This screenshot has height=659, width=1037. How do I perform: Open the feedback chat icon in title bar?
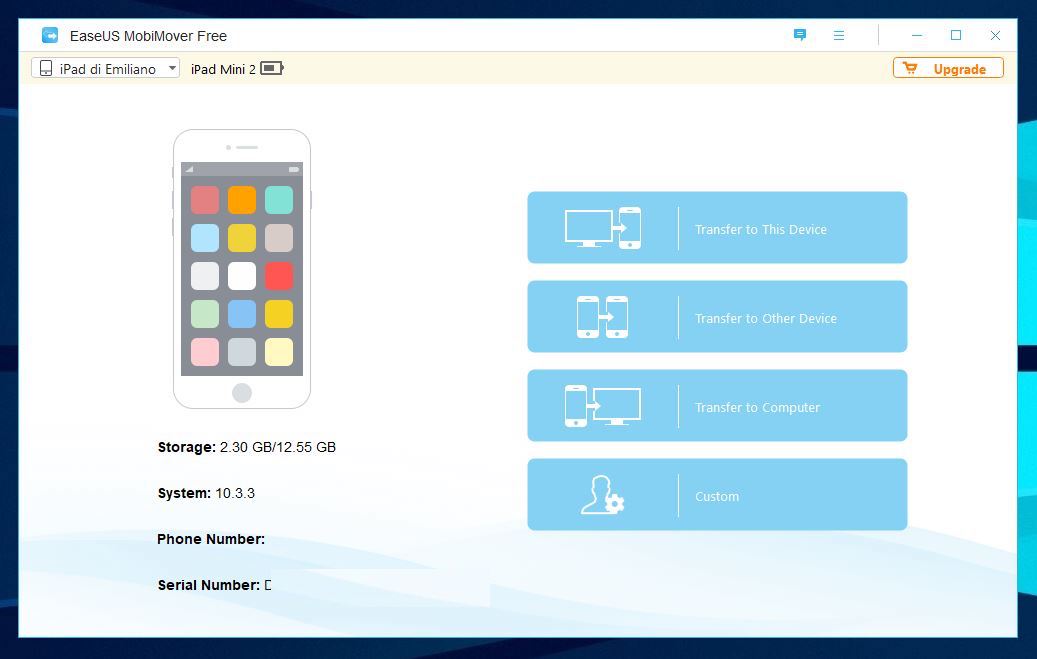(800, 35)
